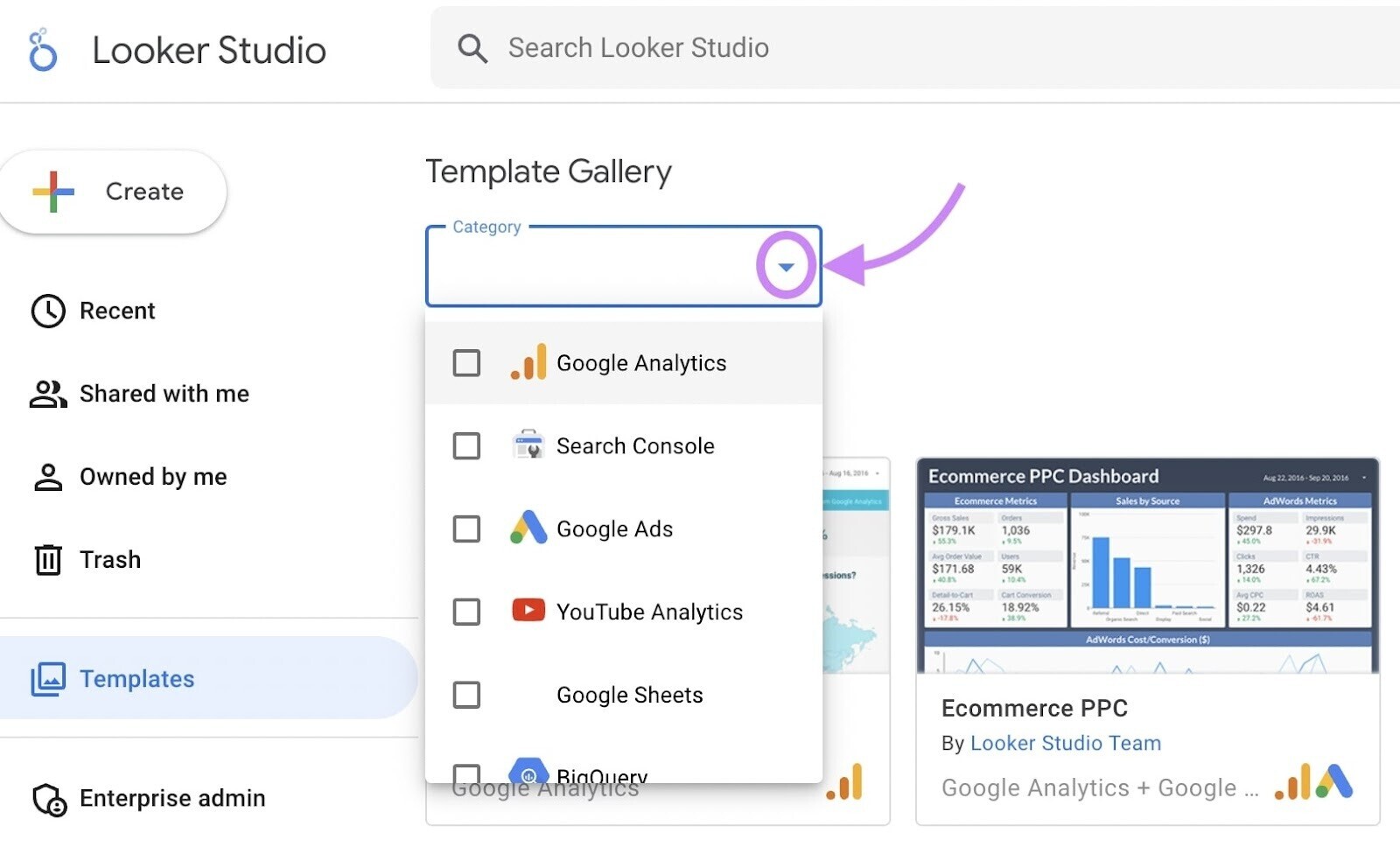The width and height of the screenshot is (1400, 847).
Task: Click the Search Console icon
Action: pyautogui.click(x=528, y=445)
